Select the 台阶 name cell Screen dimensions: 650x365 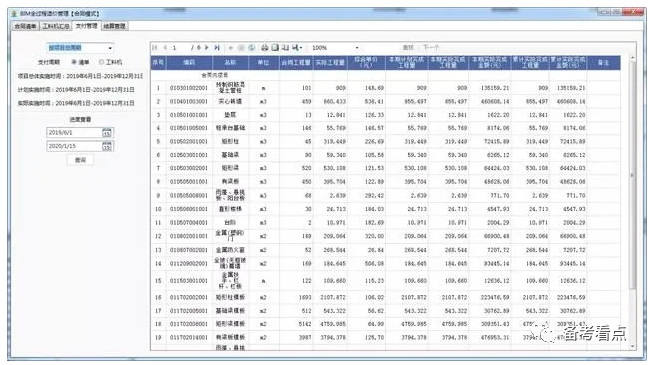(230, 223)
